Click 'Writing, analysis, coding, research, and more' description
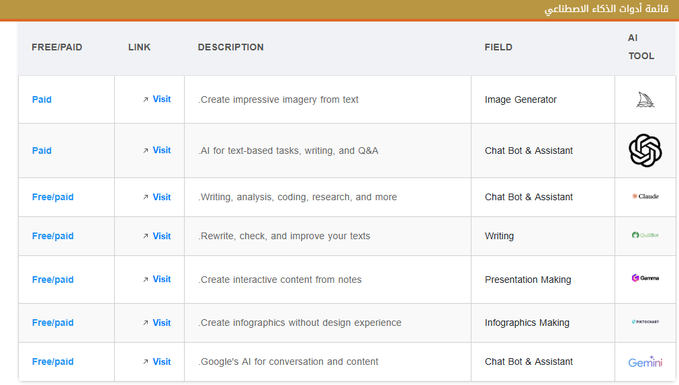 point(297,197)
